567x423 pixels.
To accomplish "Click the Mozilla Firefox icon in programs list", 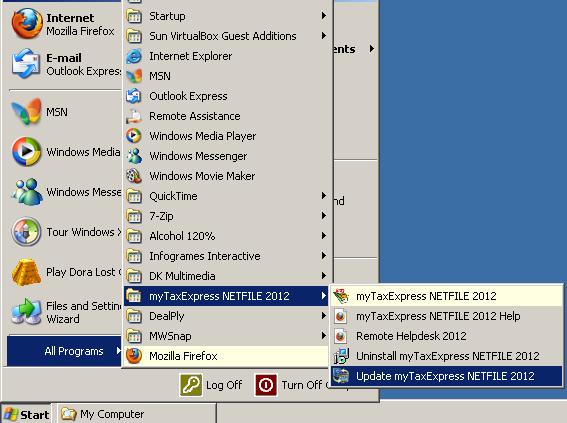I will (134, 356).
